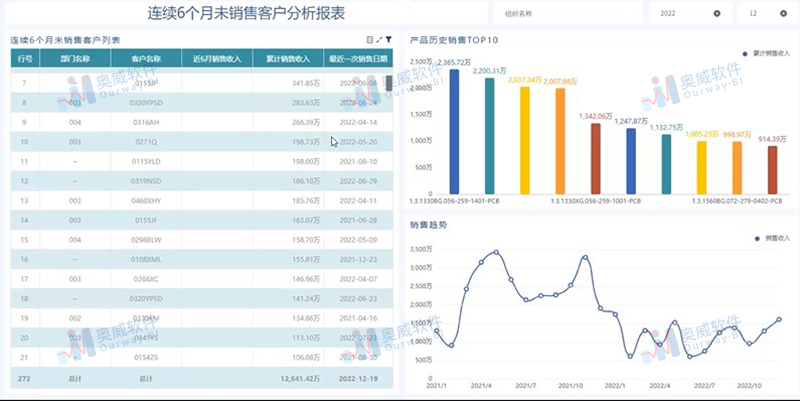Click the total row date 2022-12-19
This screenshot has width=800, height=401.
pos(358,379)
